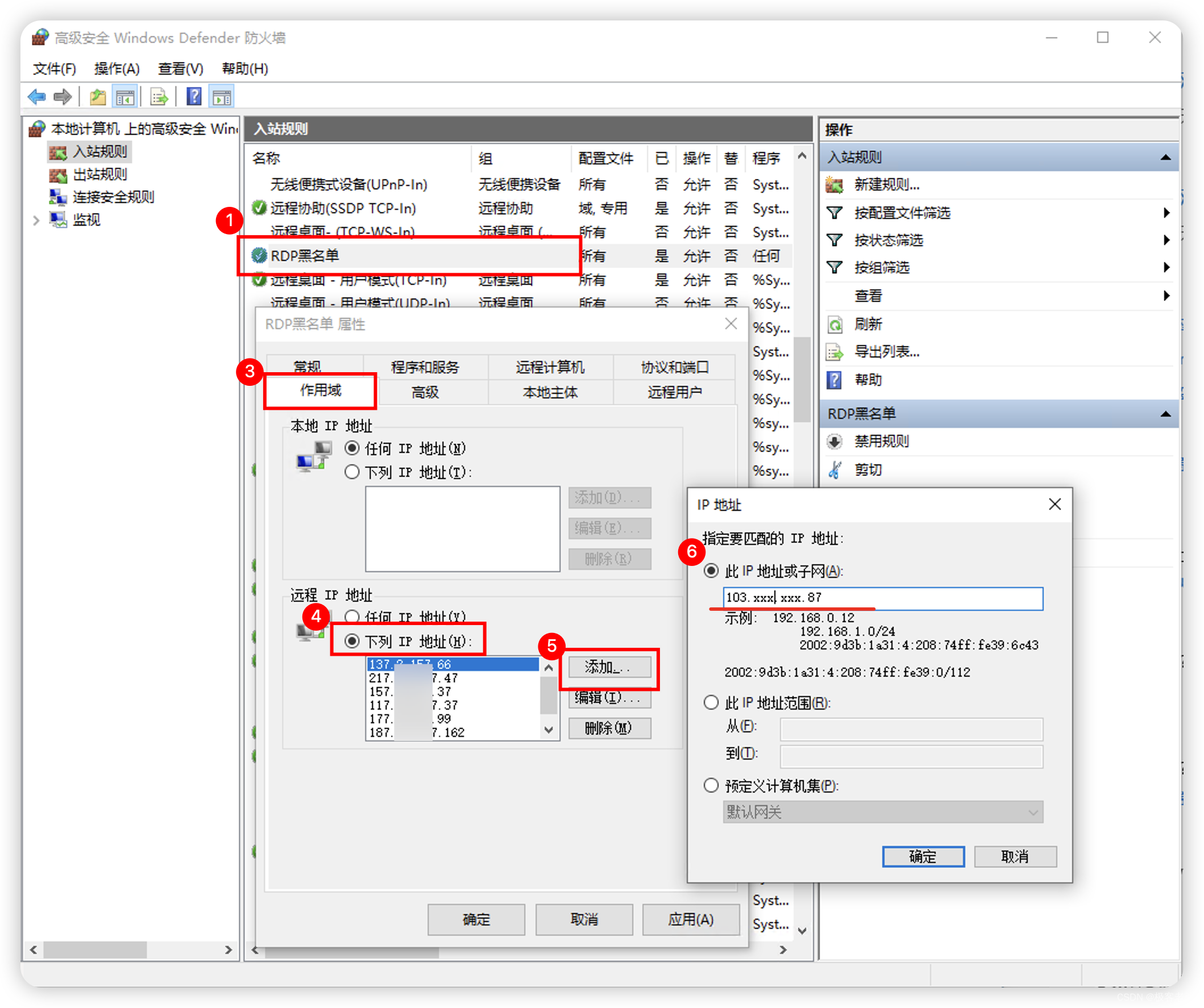This screenshot has width=1204, height=1008.
Task: Click remote IP list scroll down arrow
Action: pyautogui.click(x=549, y=730)
